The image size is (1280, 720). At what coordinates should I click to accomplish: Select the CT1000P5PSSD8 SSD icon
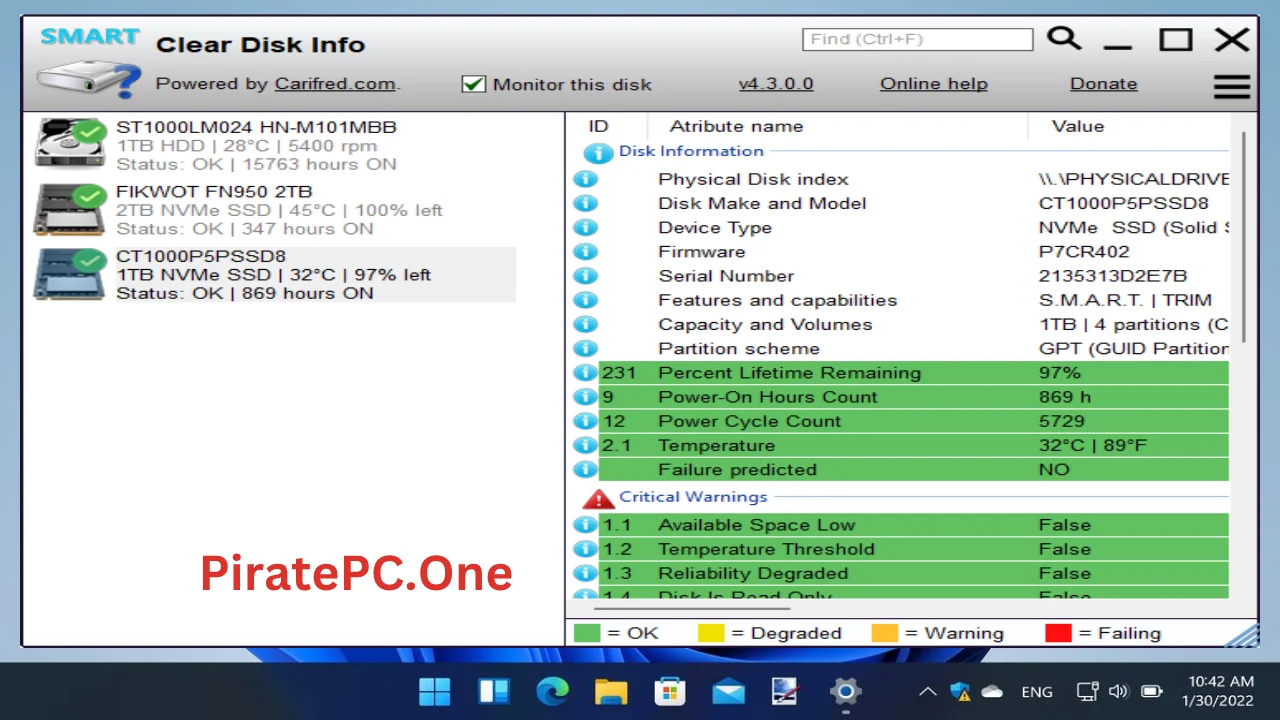point(70,273)
